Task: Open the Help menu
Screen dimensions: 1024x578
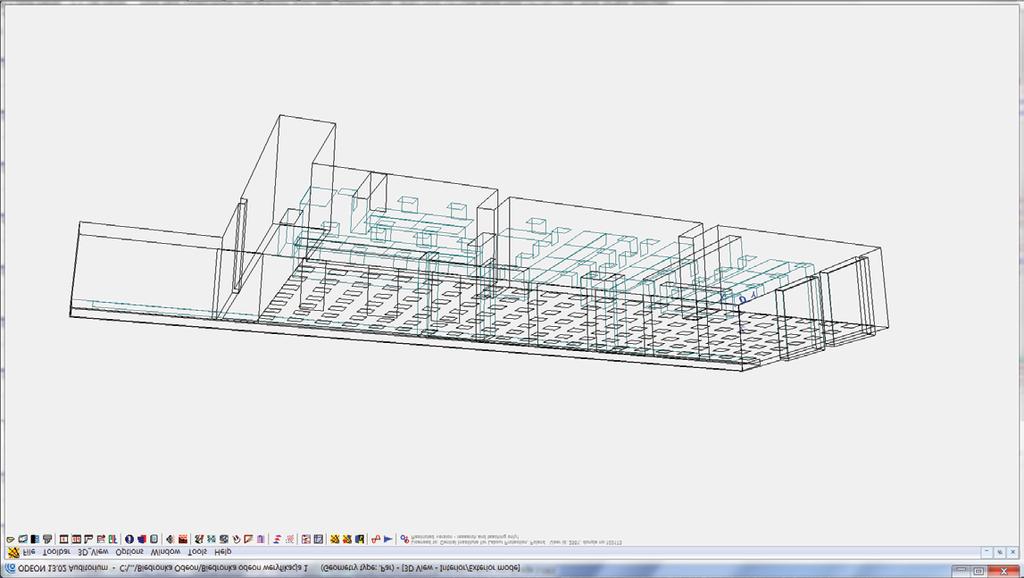Action: click(223, 553)
